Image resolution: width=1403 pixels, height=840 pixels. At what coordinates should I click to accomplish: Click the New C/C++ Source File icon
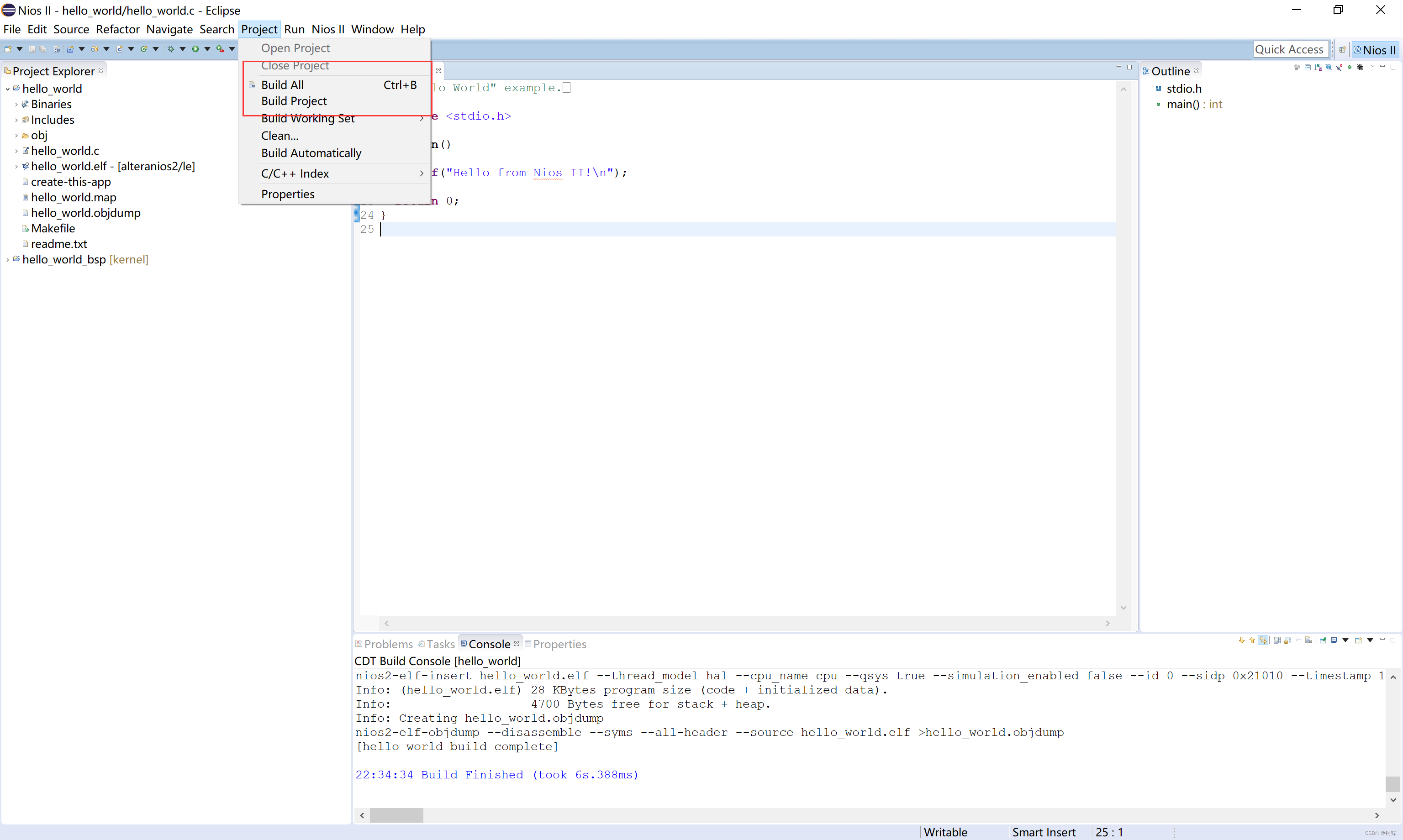click(120, 49)
